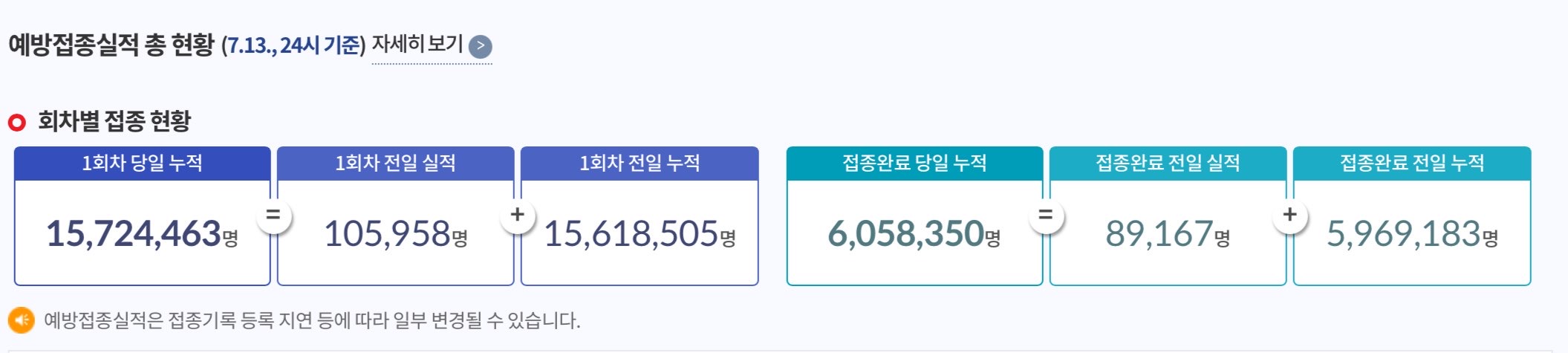Click the plus sign before 15,618,505명

[x=518, y=216]
